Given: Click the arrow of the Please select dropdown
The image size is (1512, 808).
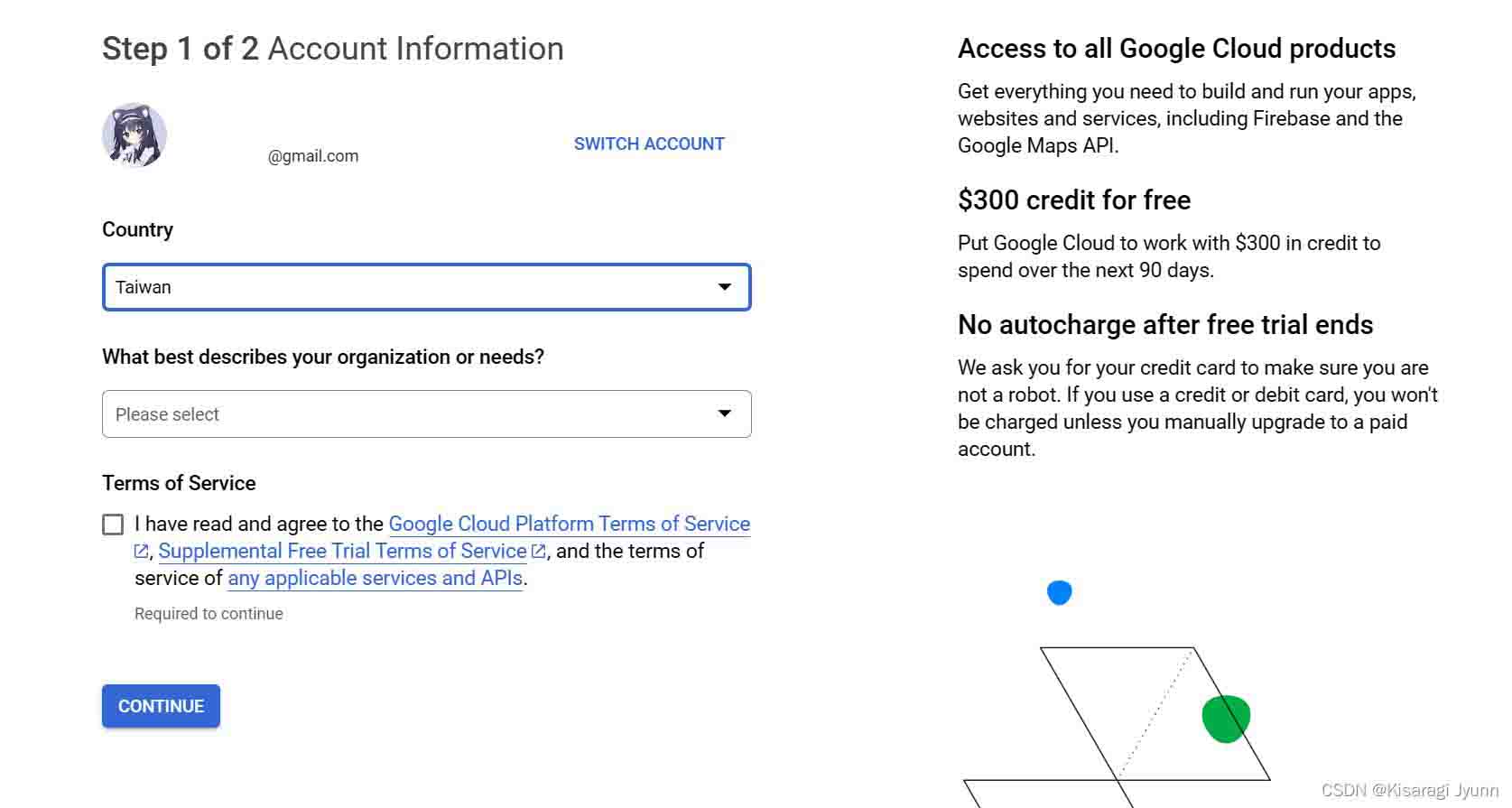Looking at the screenshot, I should pos(724,413).
